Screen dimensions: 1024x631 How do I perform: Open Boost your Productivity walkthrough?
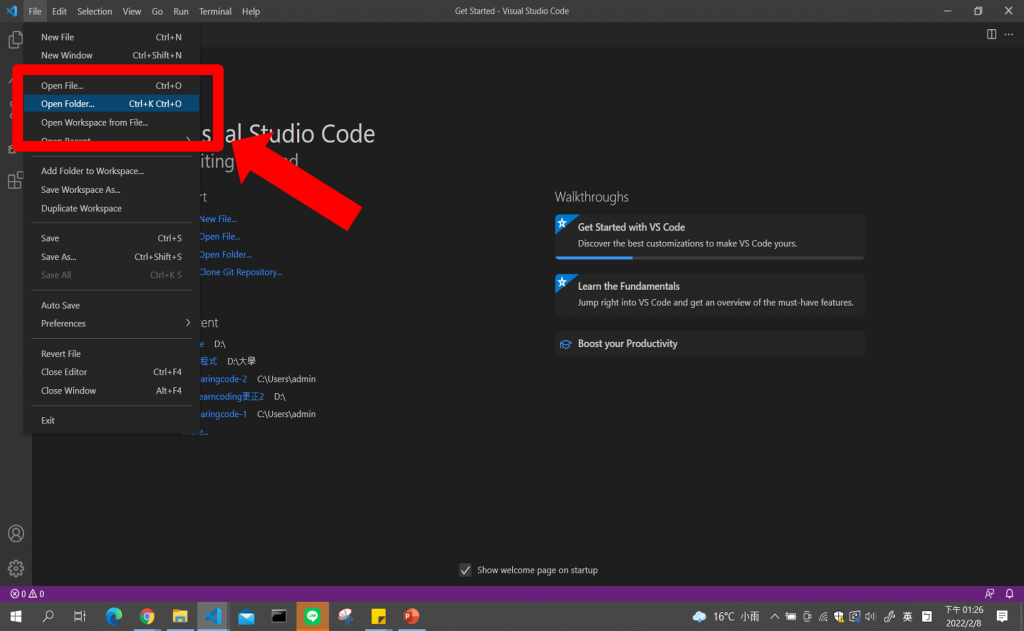point(709,344)
